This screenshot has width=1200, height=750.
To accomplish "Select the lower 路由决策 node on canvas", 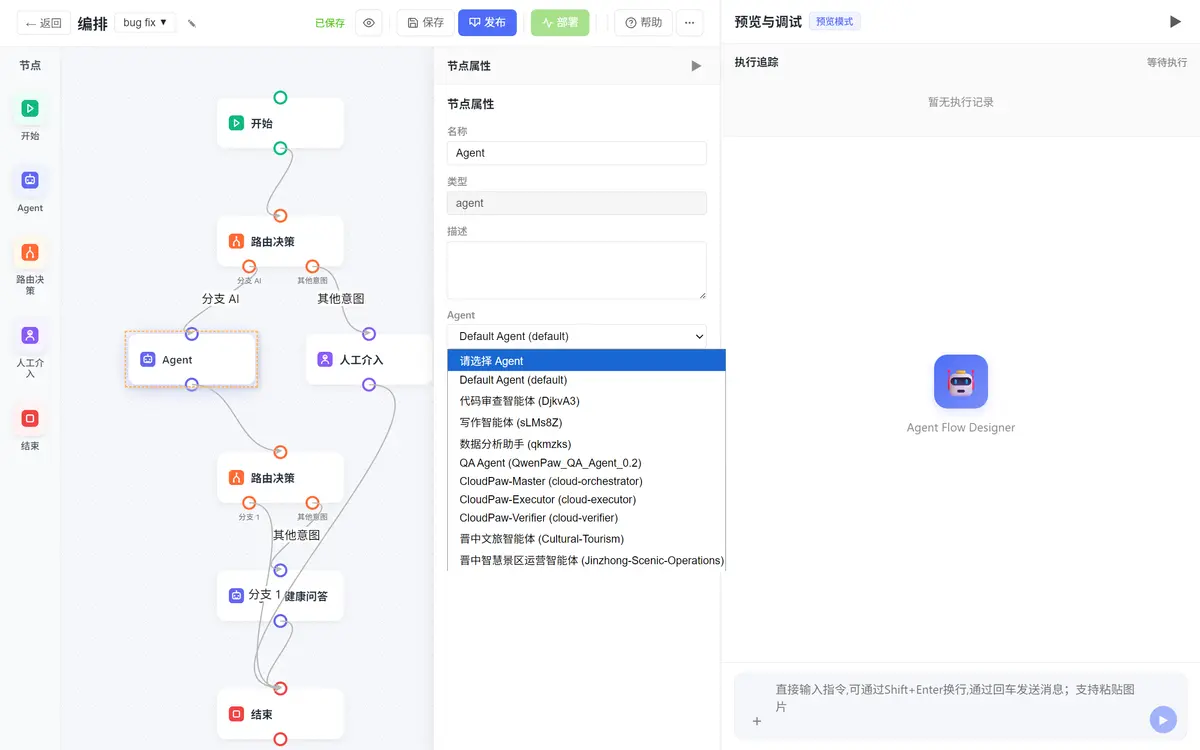I will [x=280, y=478].
